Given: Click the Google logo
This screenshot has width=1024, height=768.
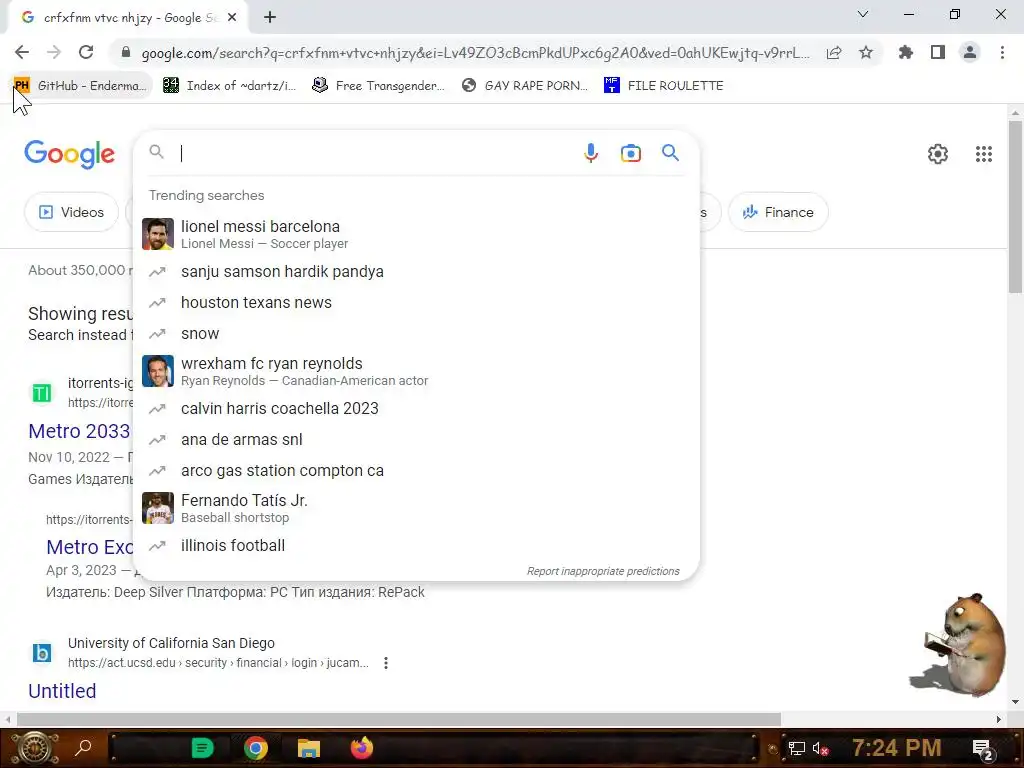Looking at the screenshot, I should point(69,155).
